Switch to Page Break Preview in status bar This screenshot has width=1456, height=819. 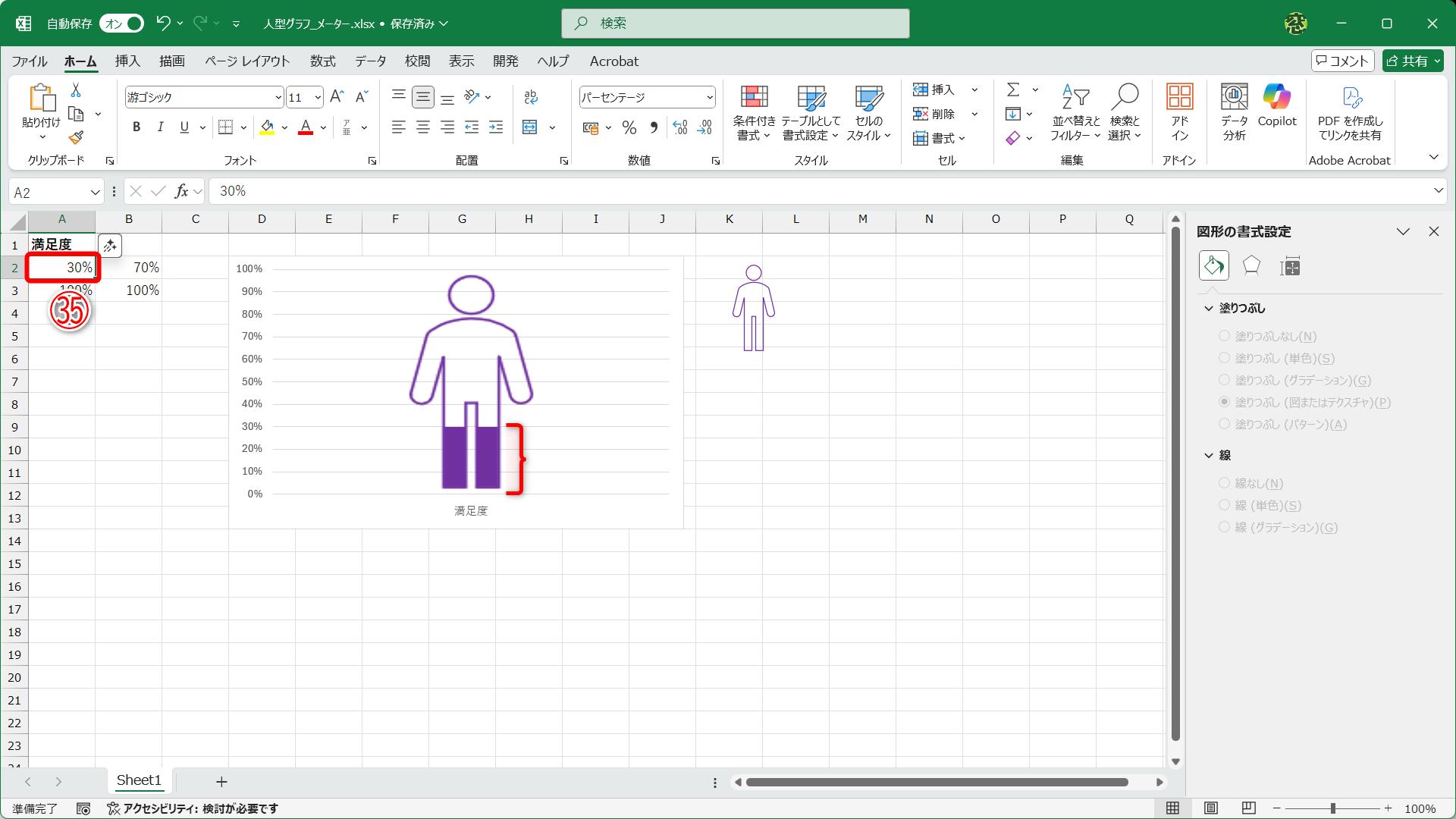(1249, 808)
